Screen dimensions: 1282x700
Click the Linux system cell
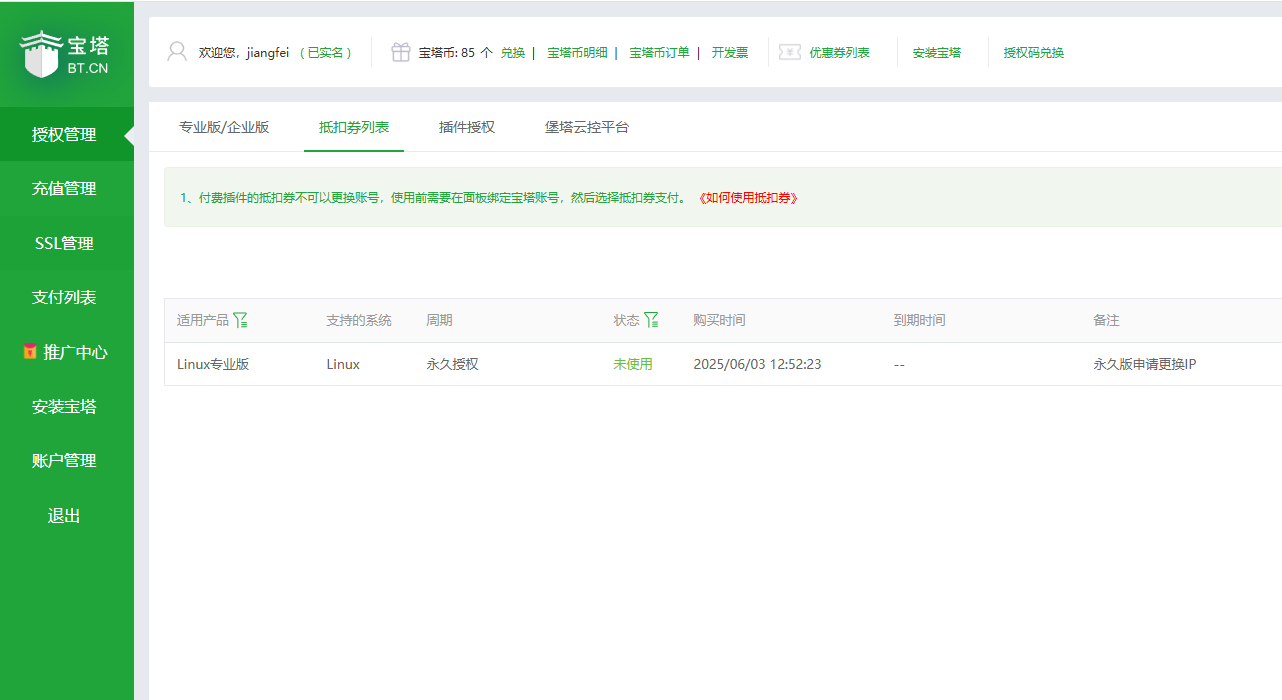343,364
